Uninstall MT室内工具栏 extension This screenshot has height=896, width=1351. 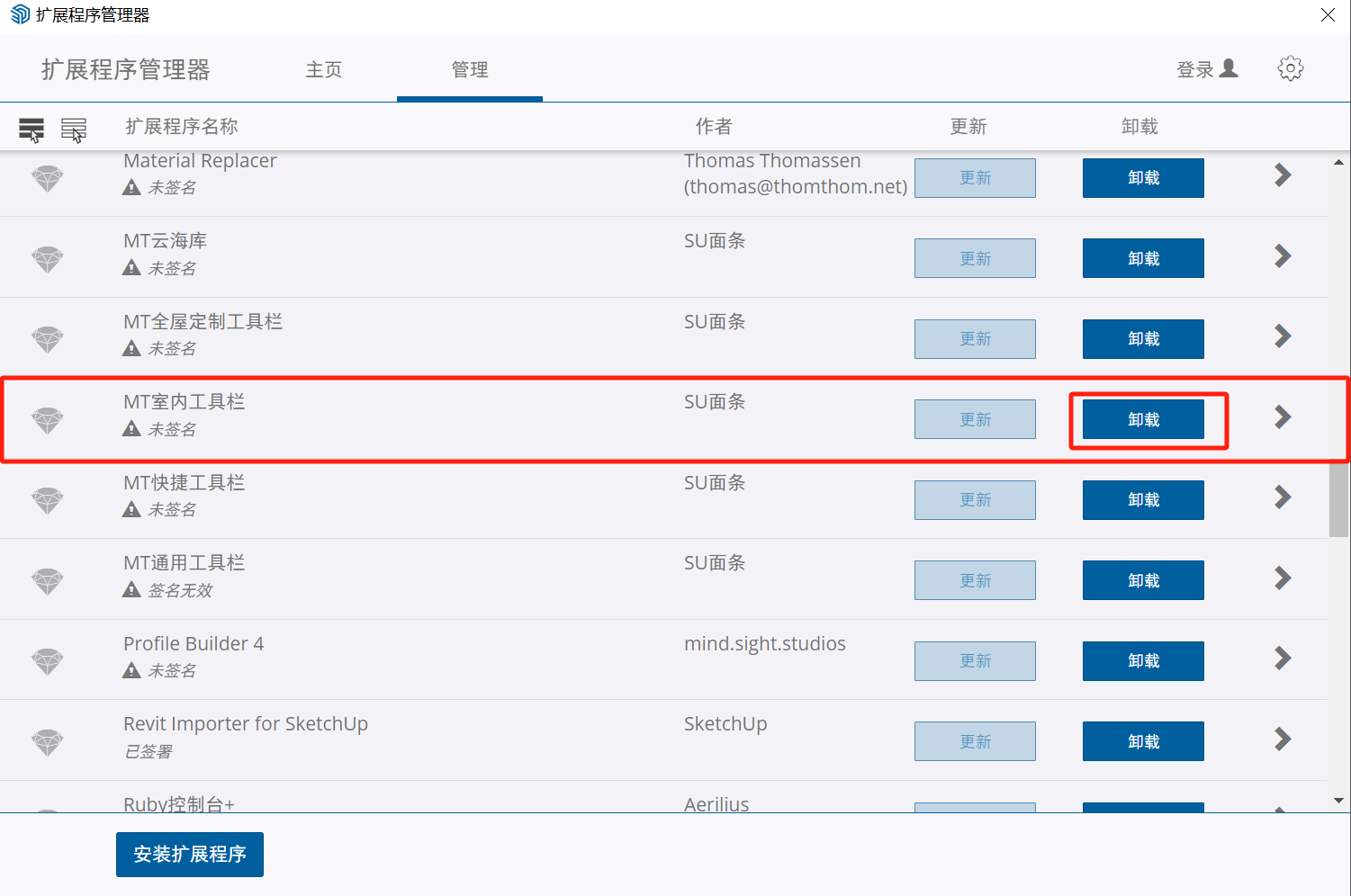[1143, 419]
